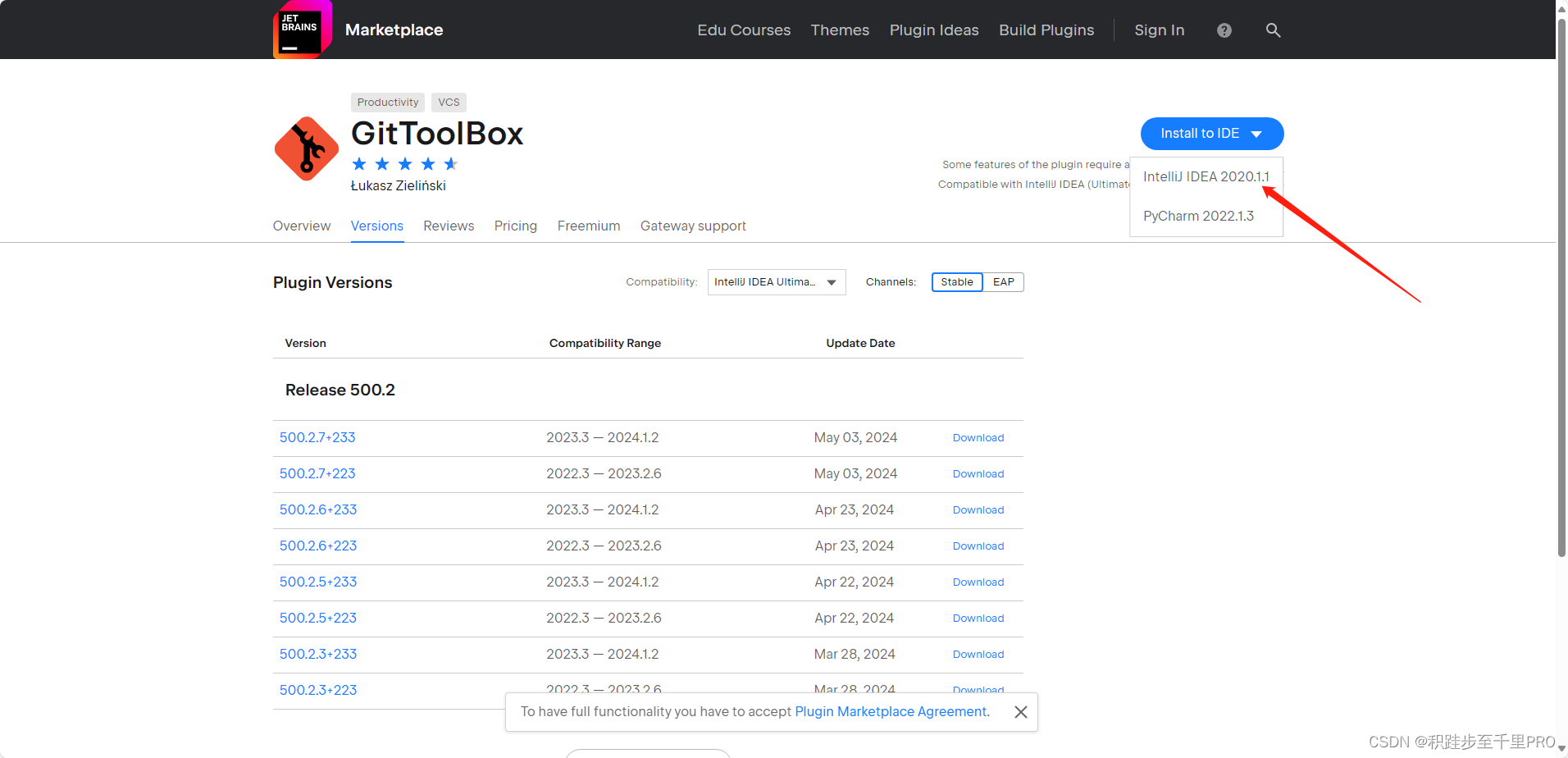Click the Compatibility Range column header
1568x758 pixels.
(605, 344)
